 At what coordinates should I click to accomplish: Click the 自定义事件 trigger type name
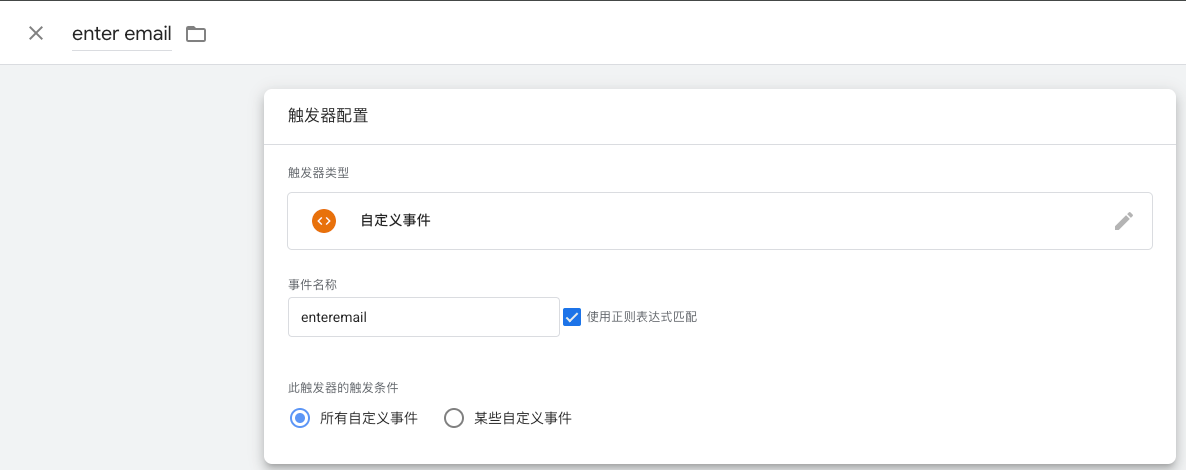pos(395,221)
